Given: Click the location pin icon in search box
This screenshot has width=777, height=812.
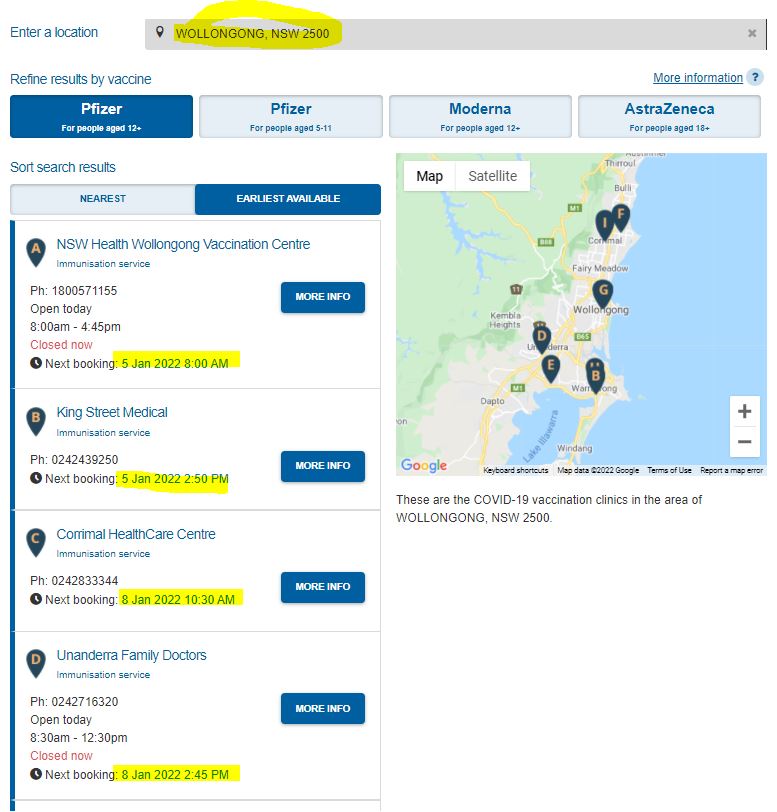Looking at the screenshot, I should point(160,32).
